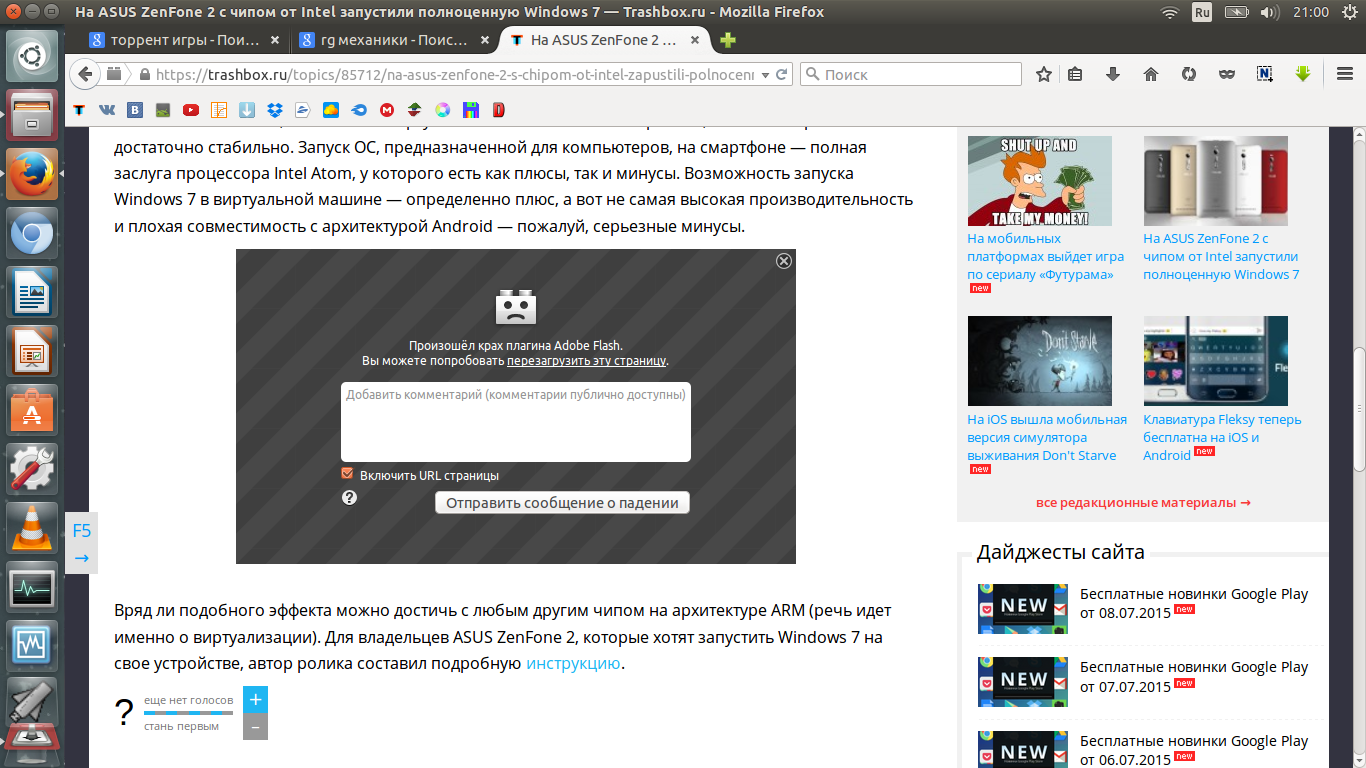Image resolution: width=1366 pixels, height=768 pixels.
Task: Launch Firefox from the Ubuntu launcher
Action: click(x=32, y=175)
